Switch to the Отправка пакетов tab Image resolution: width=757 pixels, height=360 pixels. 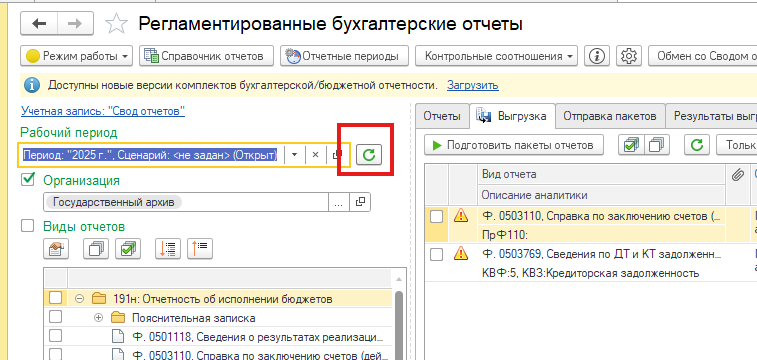tap(610, 116)
